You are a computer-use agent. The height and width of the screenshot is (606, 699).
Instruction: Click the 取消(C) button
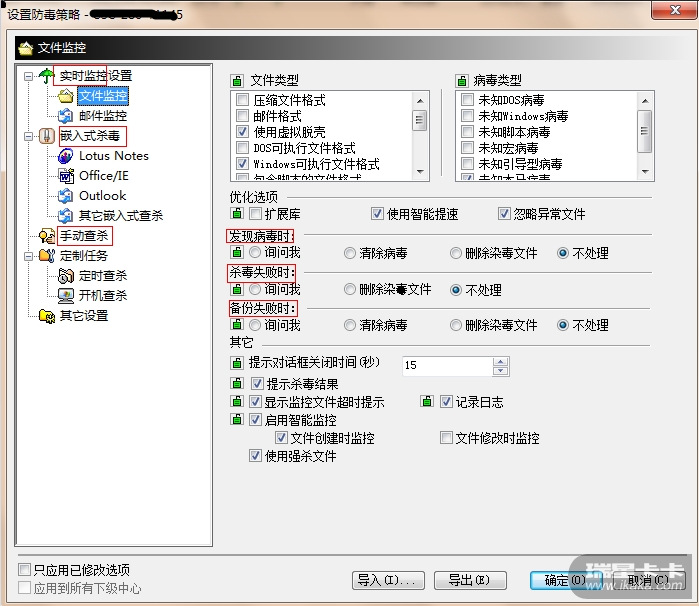click(648, 580)
